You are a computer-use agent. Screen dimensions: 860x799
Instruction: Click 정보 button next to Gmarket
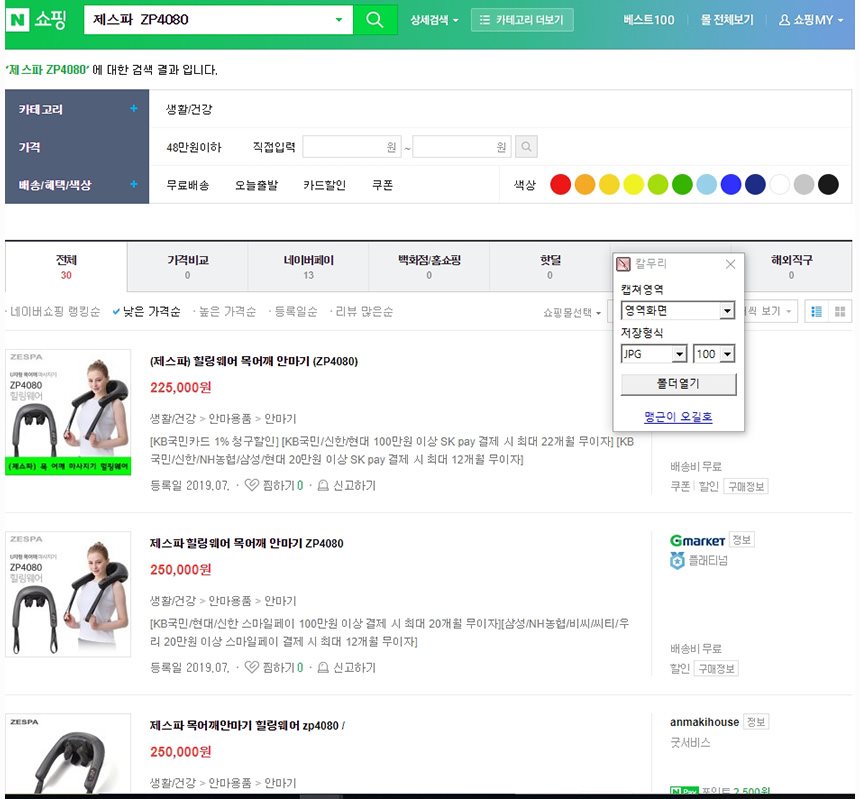[x=742, y=540]
